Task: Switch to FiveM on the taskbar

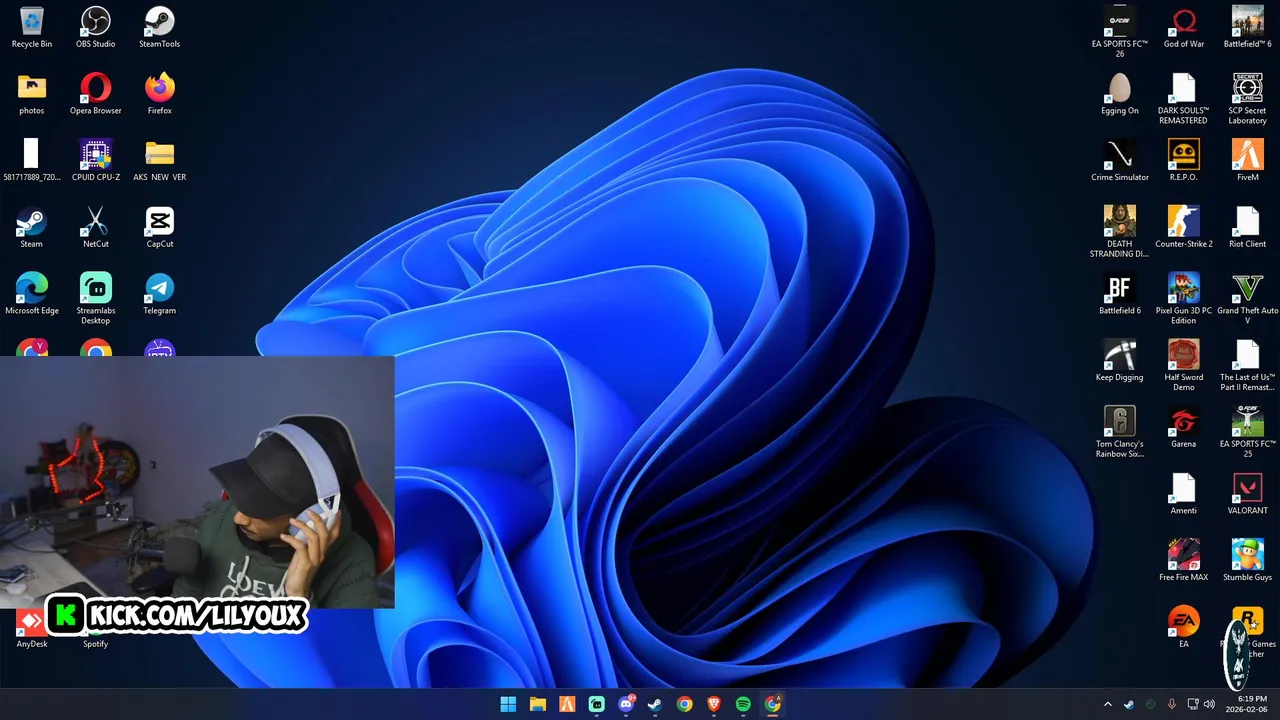Action: (x=567, y=704)
